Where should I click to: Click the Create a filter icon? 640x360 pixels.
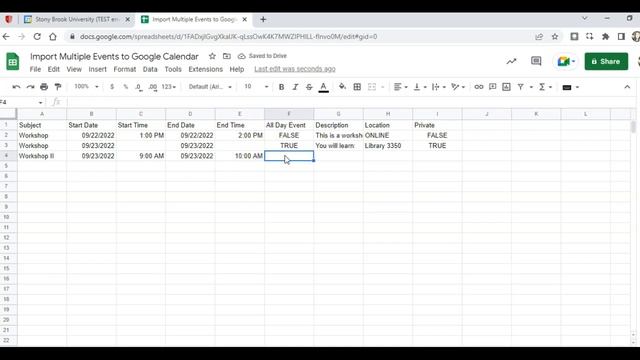(520, 87)
